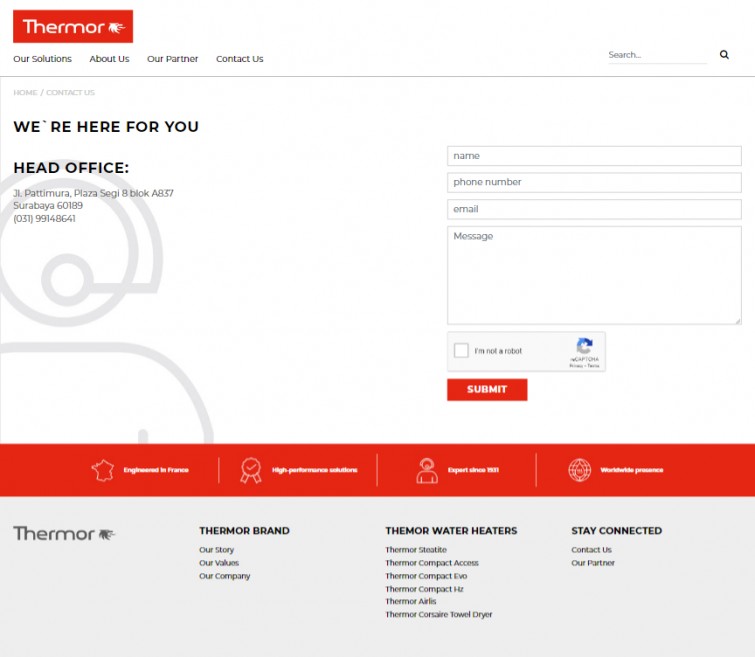Click the reCAPTCHA logo icon
Screen dimensions: 755x657
584,346
